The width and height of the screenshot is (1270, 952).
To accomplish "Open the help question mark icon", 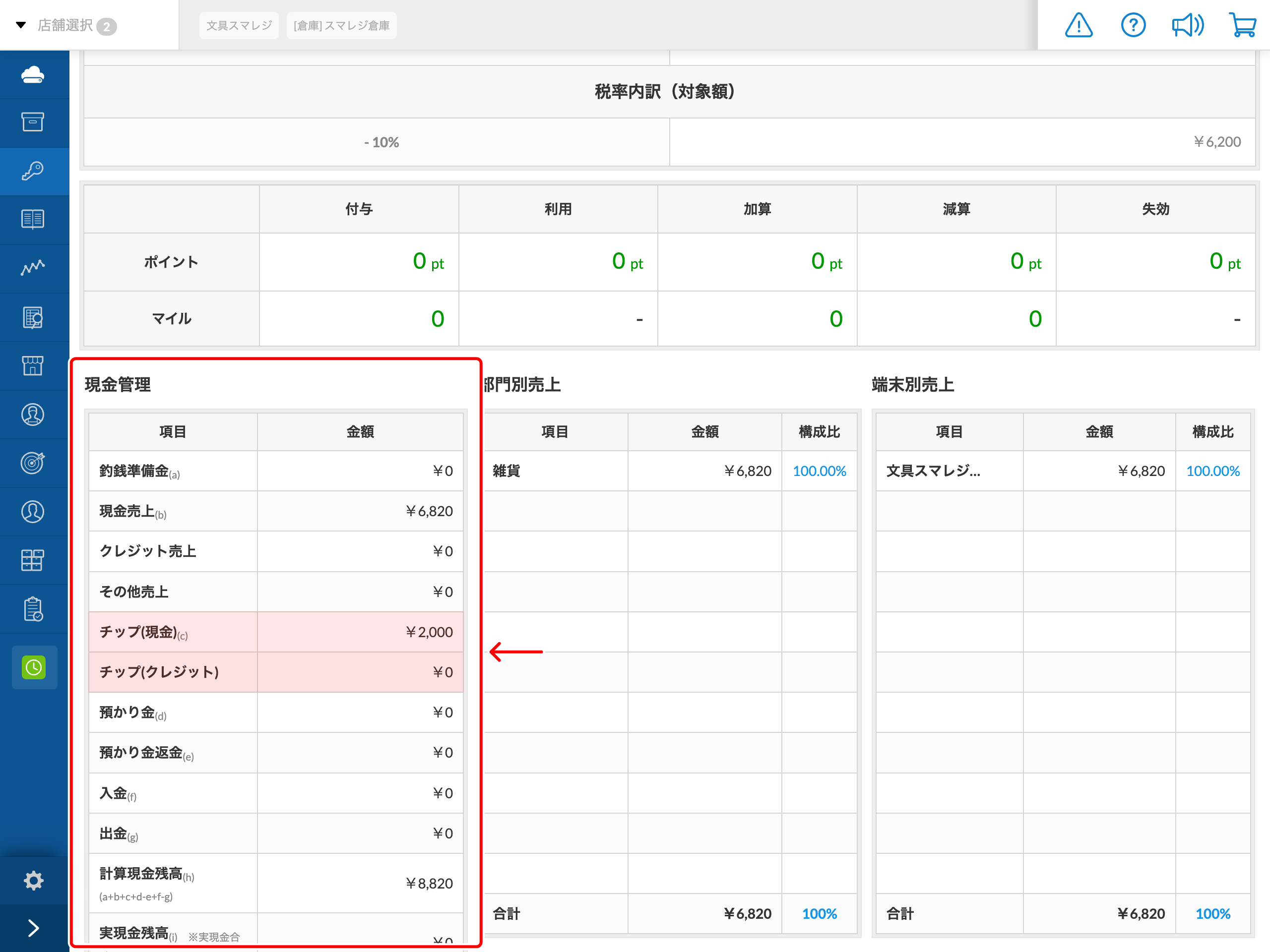I will (x=1134, y=25).
